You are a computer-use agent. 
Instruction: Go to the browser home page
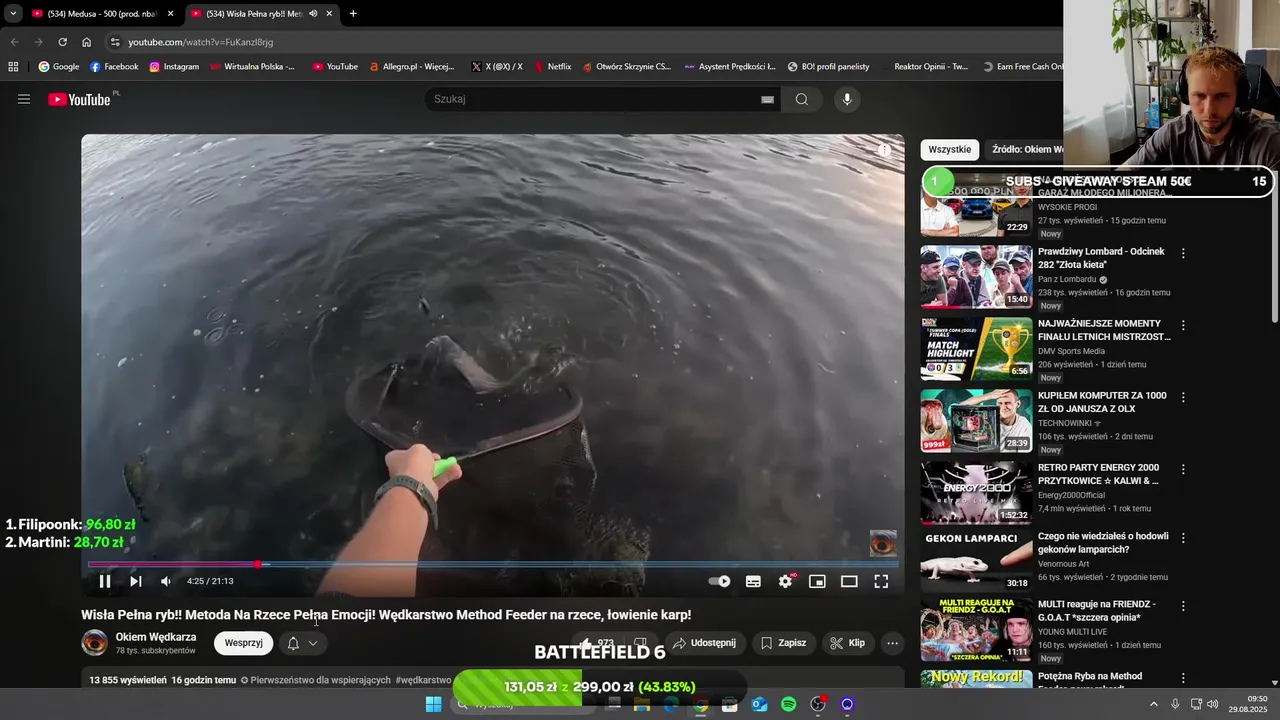pos(86,42)
